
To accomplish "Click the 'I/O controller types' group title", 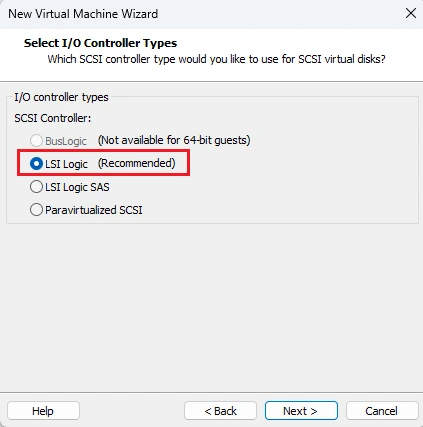I will pyautogui.click(x=61, y=97).
